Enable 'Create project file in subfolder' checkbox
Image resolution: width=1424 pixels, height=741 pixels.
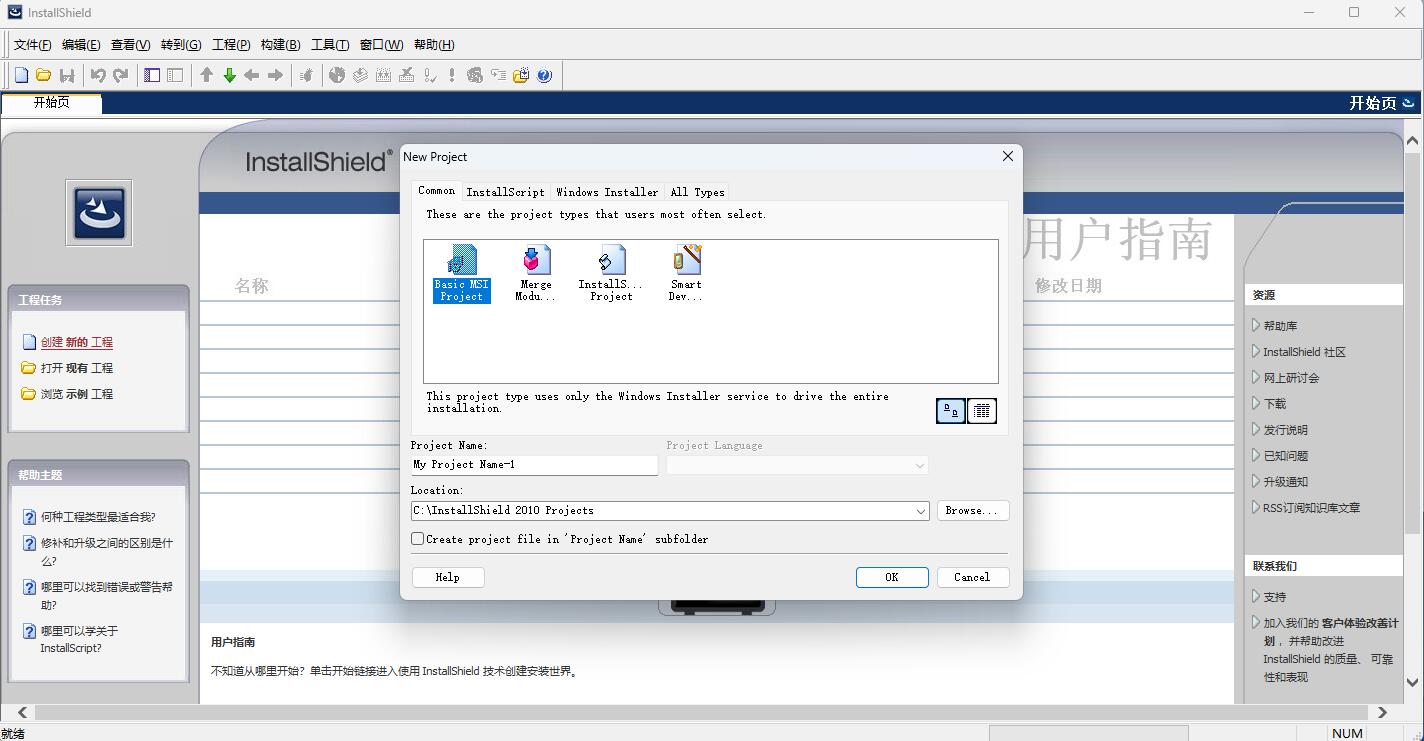pos(418,538)
